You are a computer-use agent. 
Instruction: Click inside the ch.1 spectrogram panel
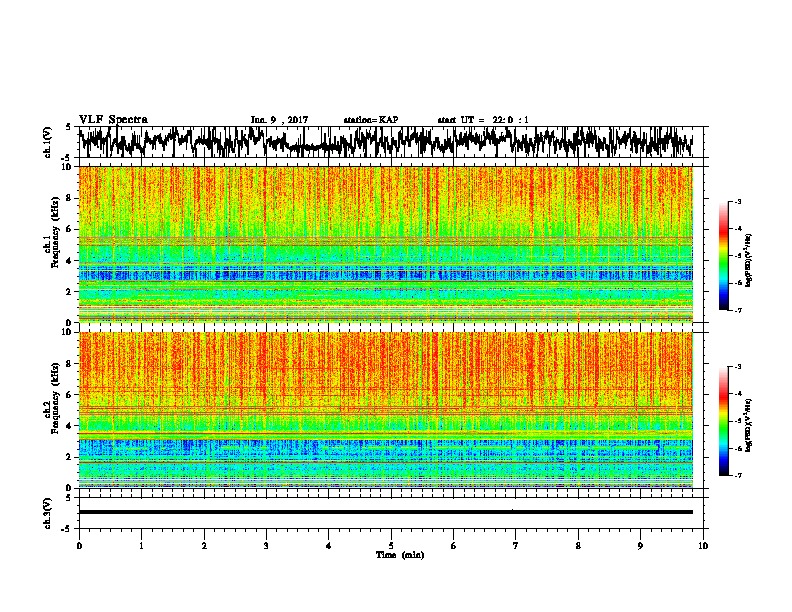pos(386,244)
